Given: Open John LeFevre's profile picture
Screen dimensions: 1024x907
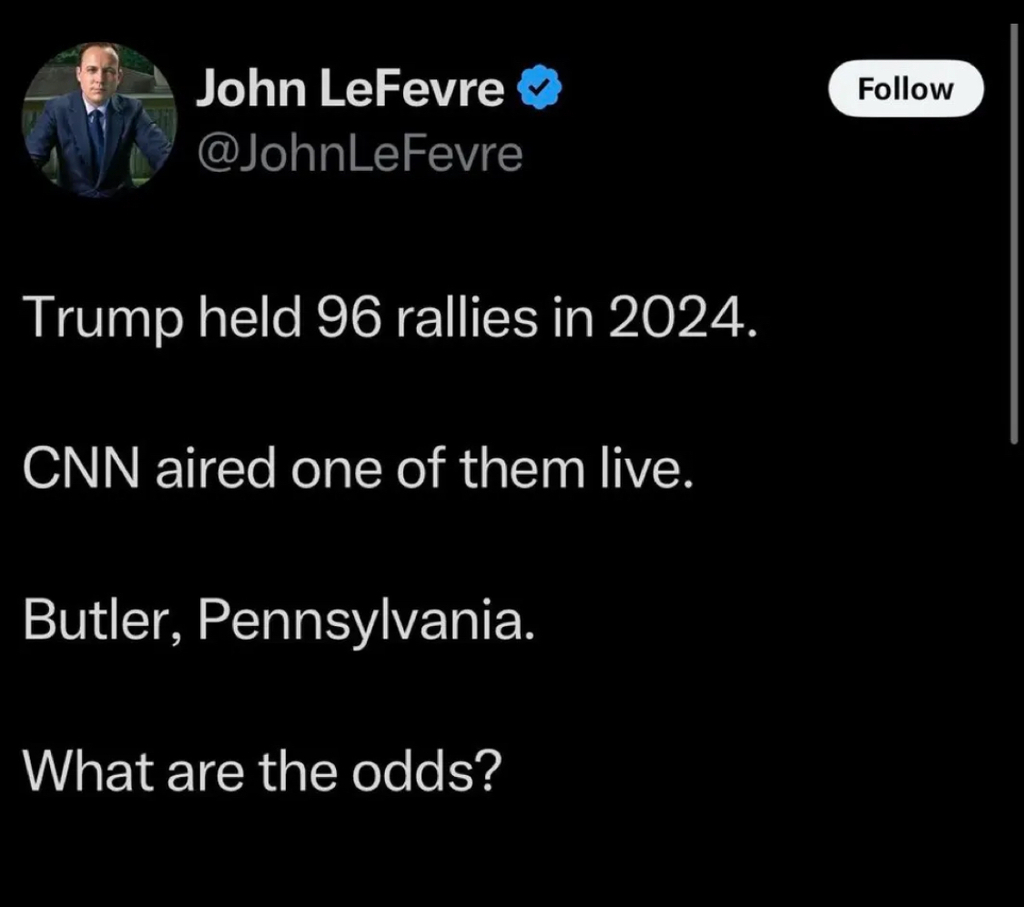Looking at the screenshot, I should [x=99, y=118].
